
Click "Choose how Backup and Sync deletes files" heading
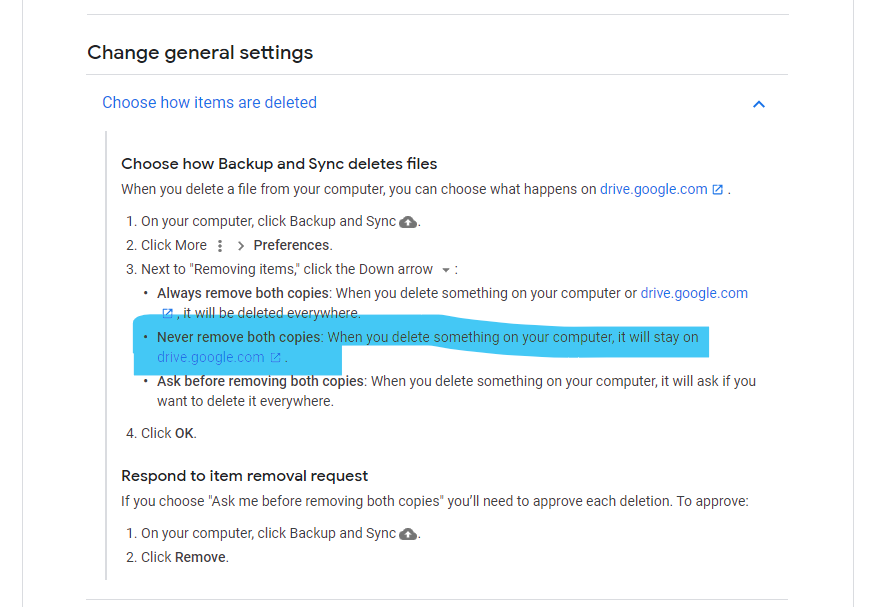pos(279,163)
